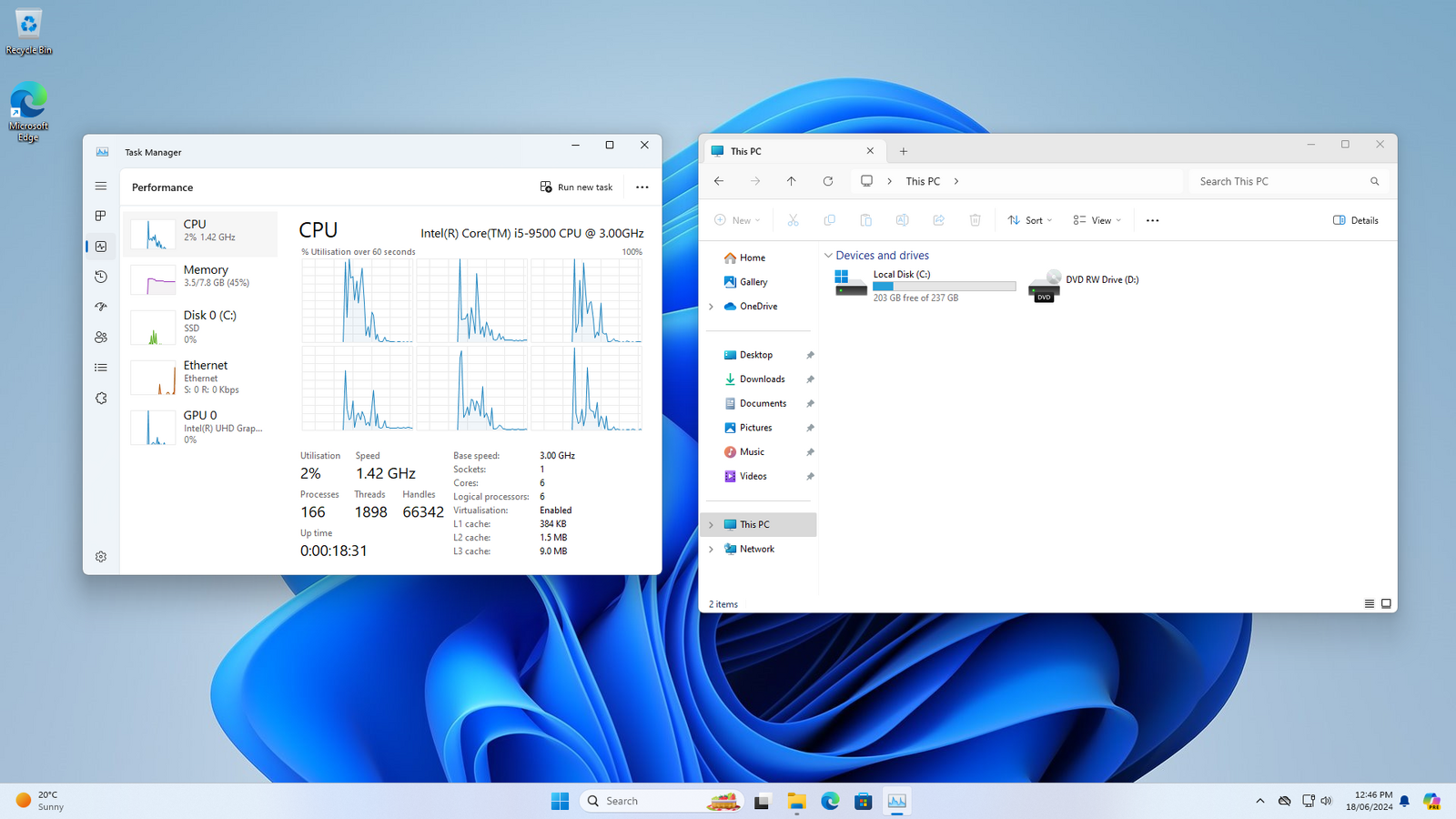Open Services page in Task Manager sidebar

[101, 399]
